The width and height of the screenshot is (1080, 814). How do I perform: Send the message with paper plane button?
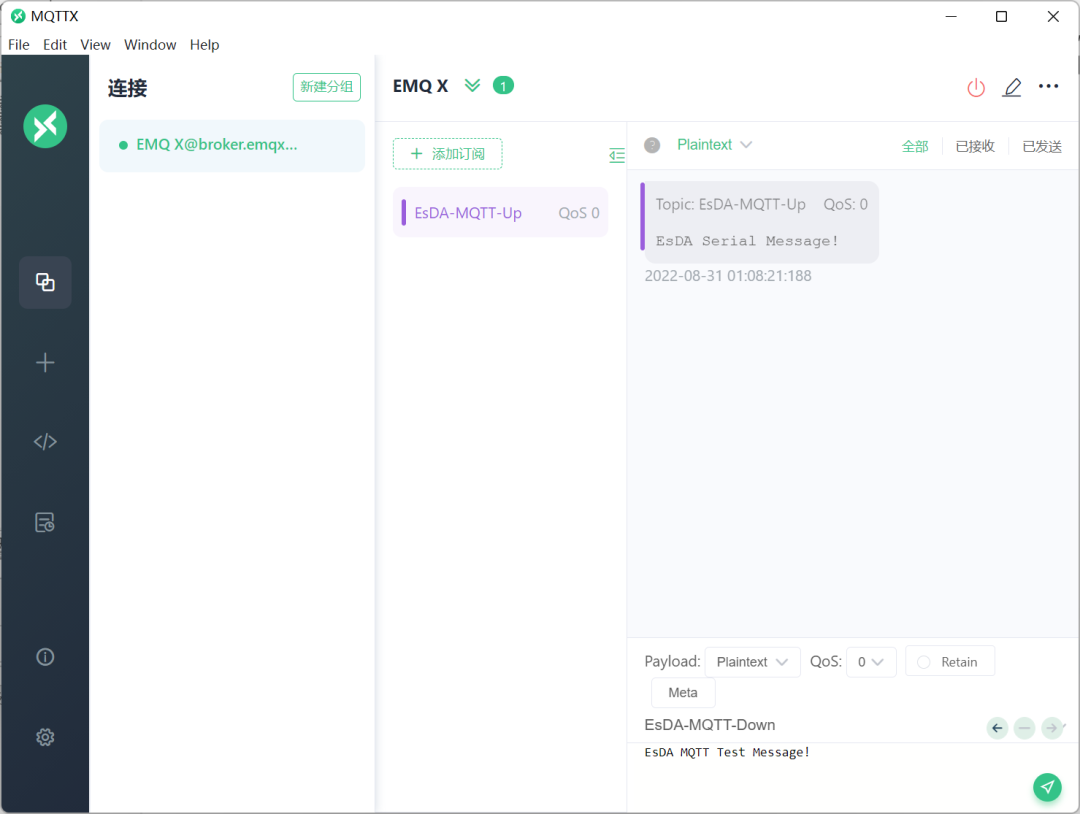(1047, 787)
